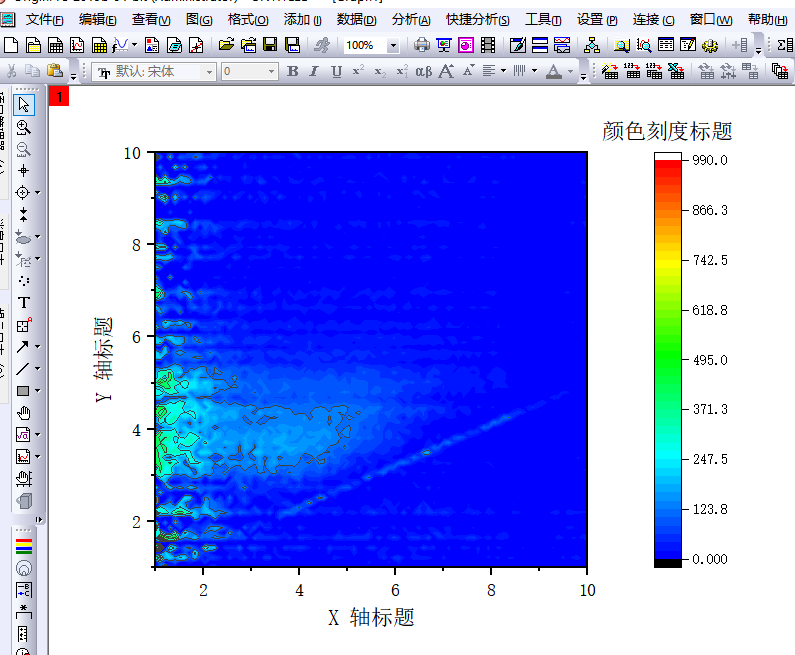Click the Slide Show presentation icon

444,45
